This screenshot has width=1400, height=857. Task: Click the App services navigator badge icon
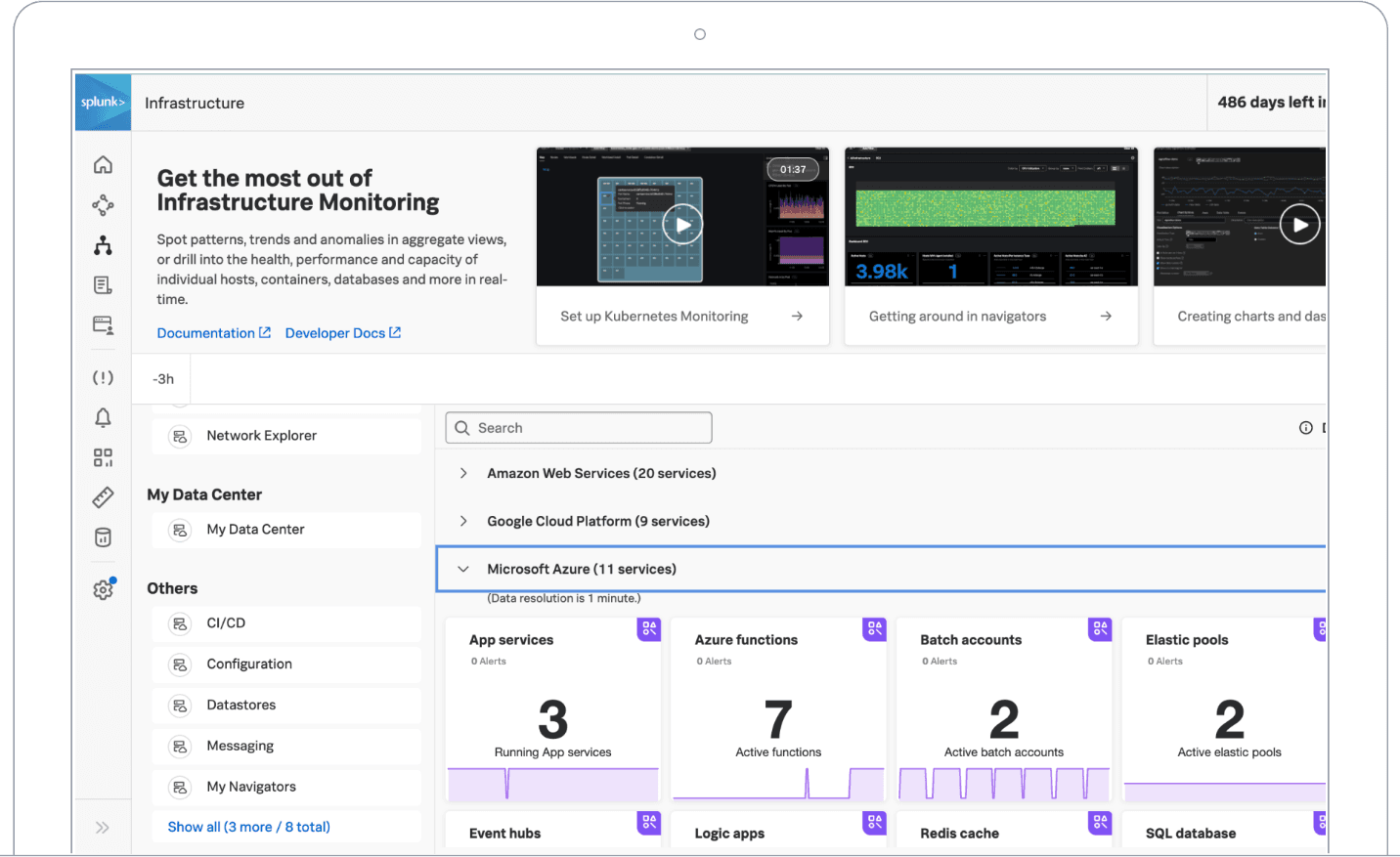(x=649, y=628)
